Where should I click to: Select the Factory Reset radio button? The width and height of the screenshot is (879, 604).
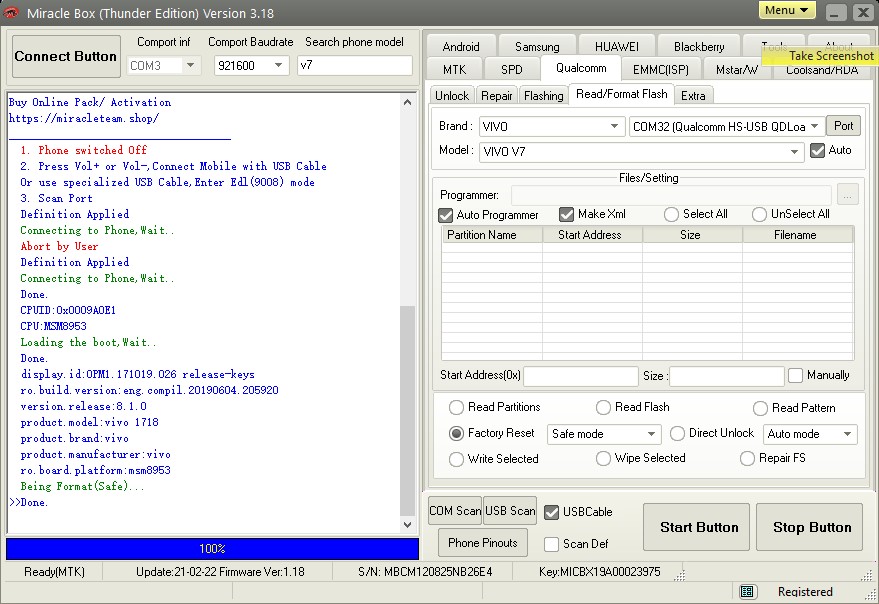click(x=456, y=433)
